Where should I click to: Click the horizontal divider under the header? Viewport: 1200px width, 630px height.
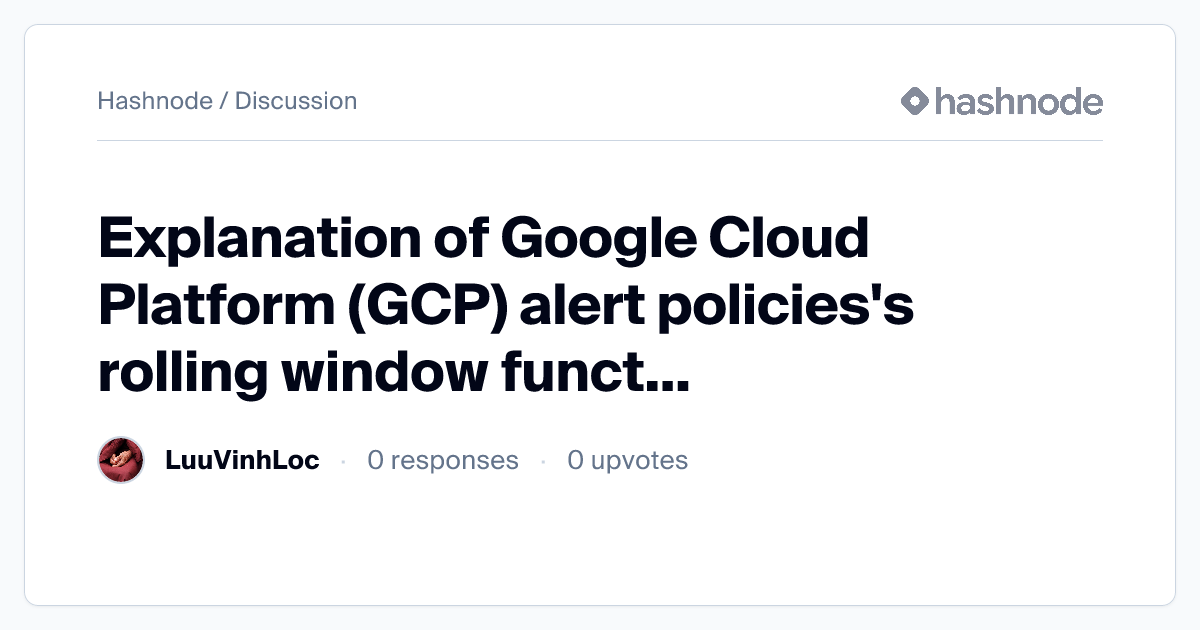click(600, 141)
